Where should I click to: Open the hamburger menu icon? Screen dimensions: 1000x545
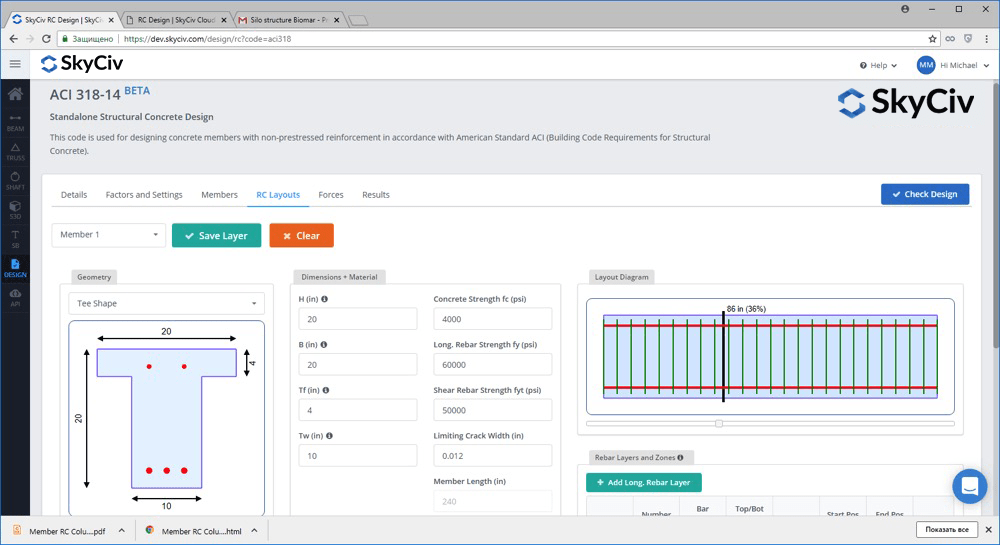coord(15,64)
